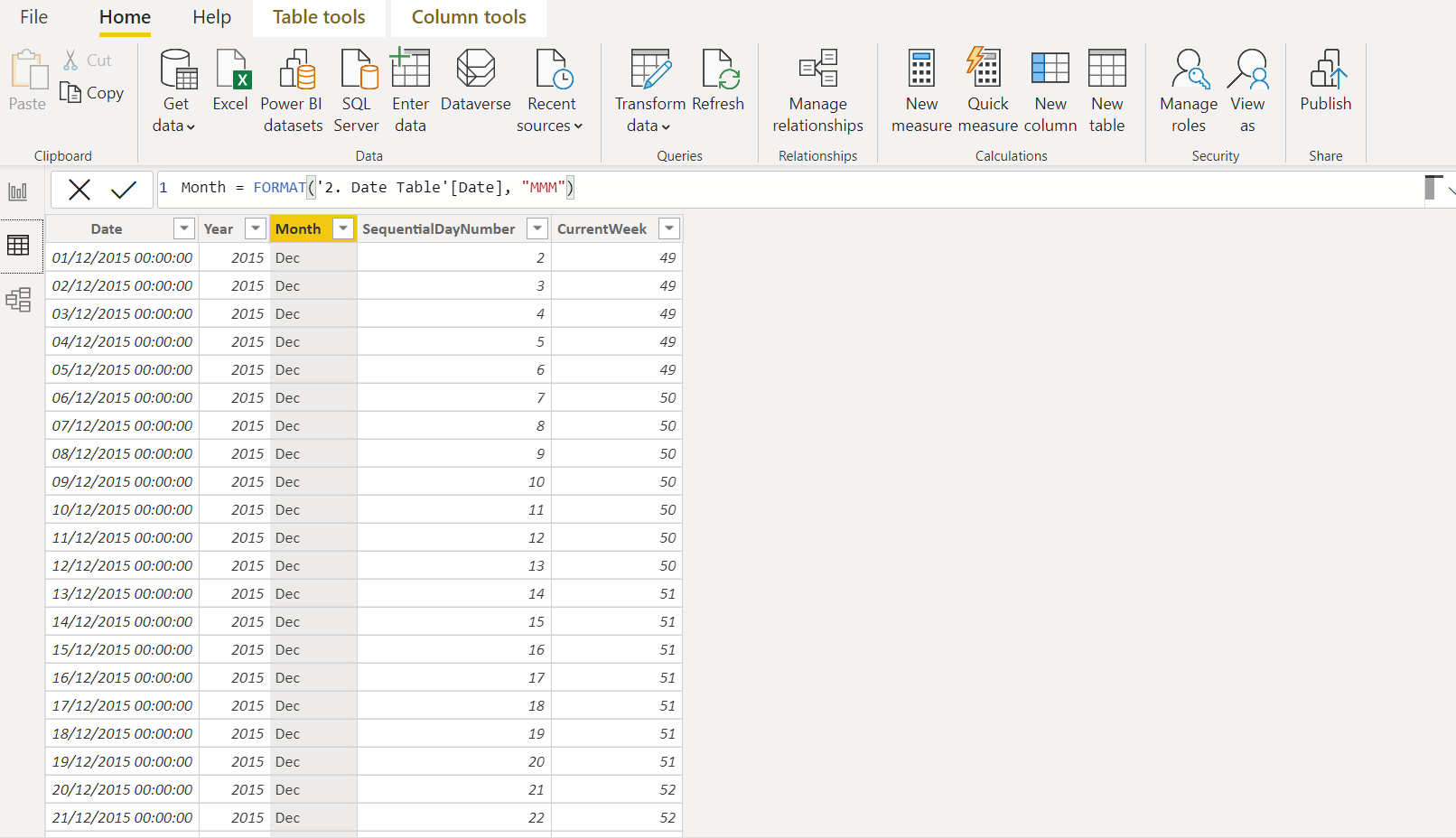Open Power BI datasets
Viewport: 1456px width, 838px height.
click(292, 90)
